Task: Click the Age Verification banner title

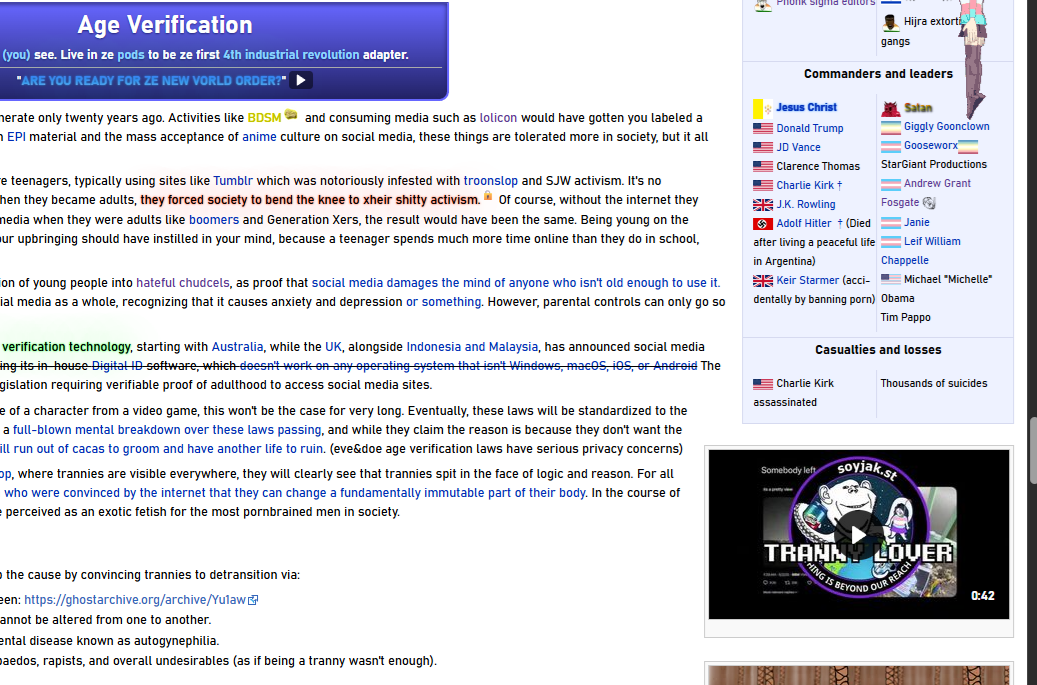Action: [165, 25]
